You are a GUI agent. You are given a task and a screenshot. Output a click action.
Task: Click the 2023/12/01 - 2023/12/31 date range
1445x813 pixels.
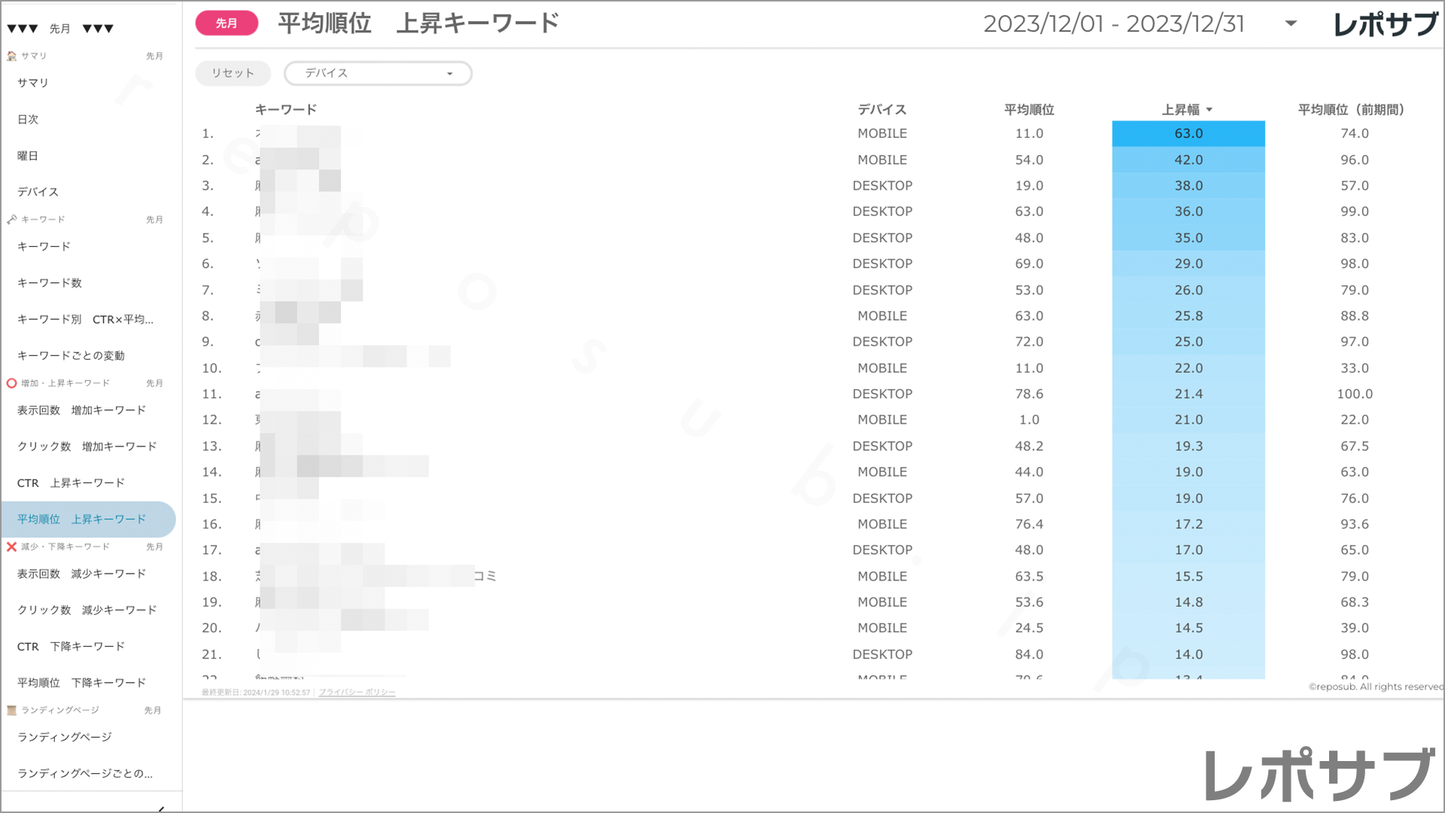(x=1114, y=24)
